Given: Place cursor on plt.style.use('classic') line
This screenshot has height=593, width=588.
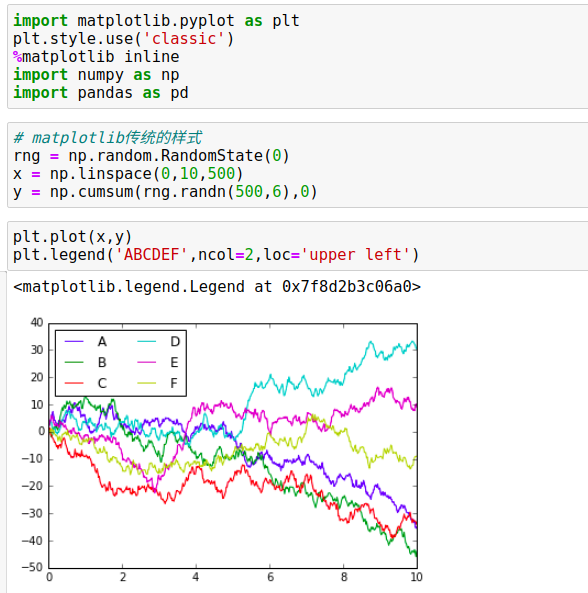Looking at the screenshot, I should [124, 39].
